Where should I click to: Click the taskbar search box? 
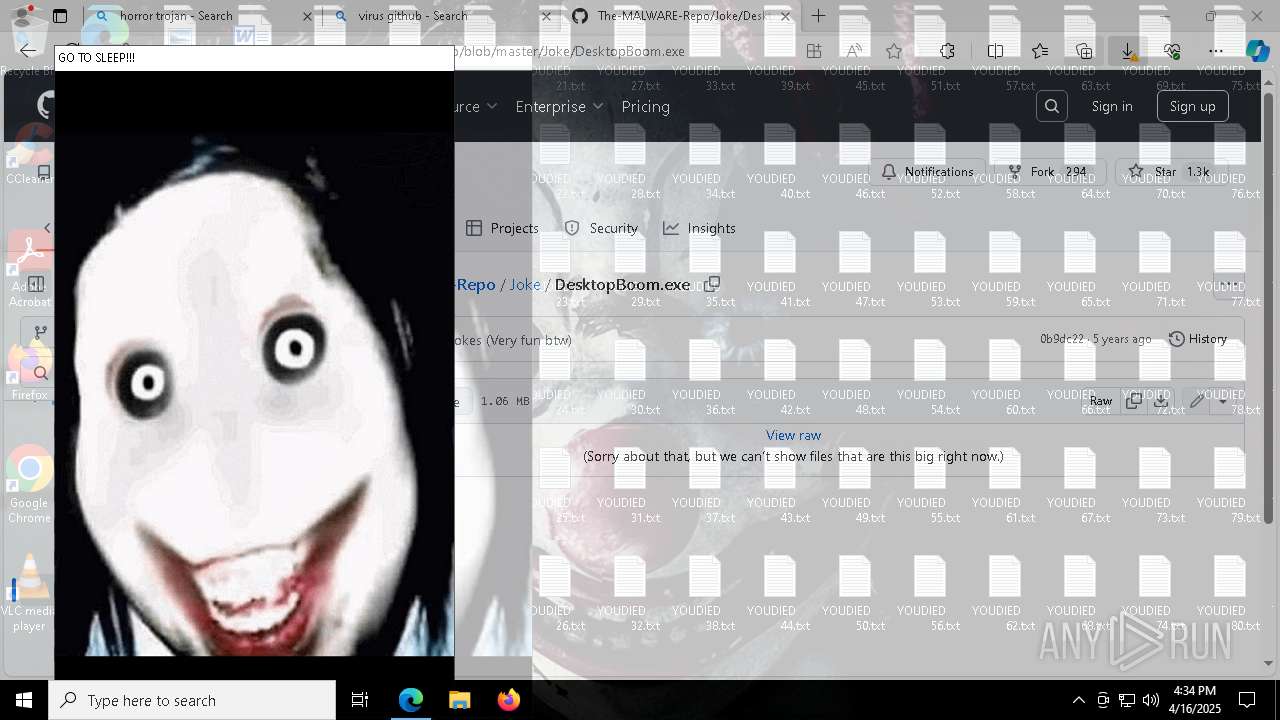pos(192,700)
